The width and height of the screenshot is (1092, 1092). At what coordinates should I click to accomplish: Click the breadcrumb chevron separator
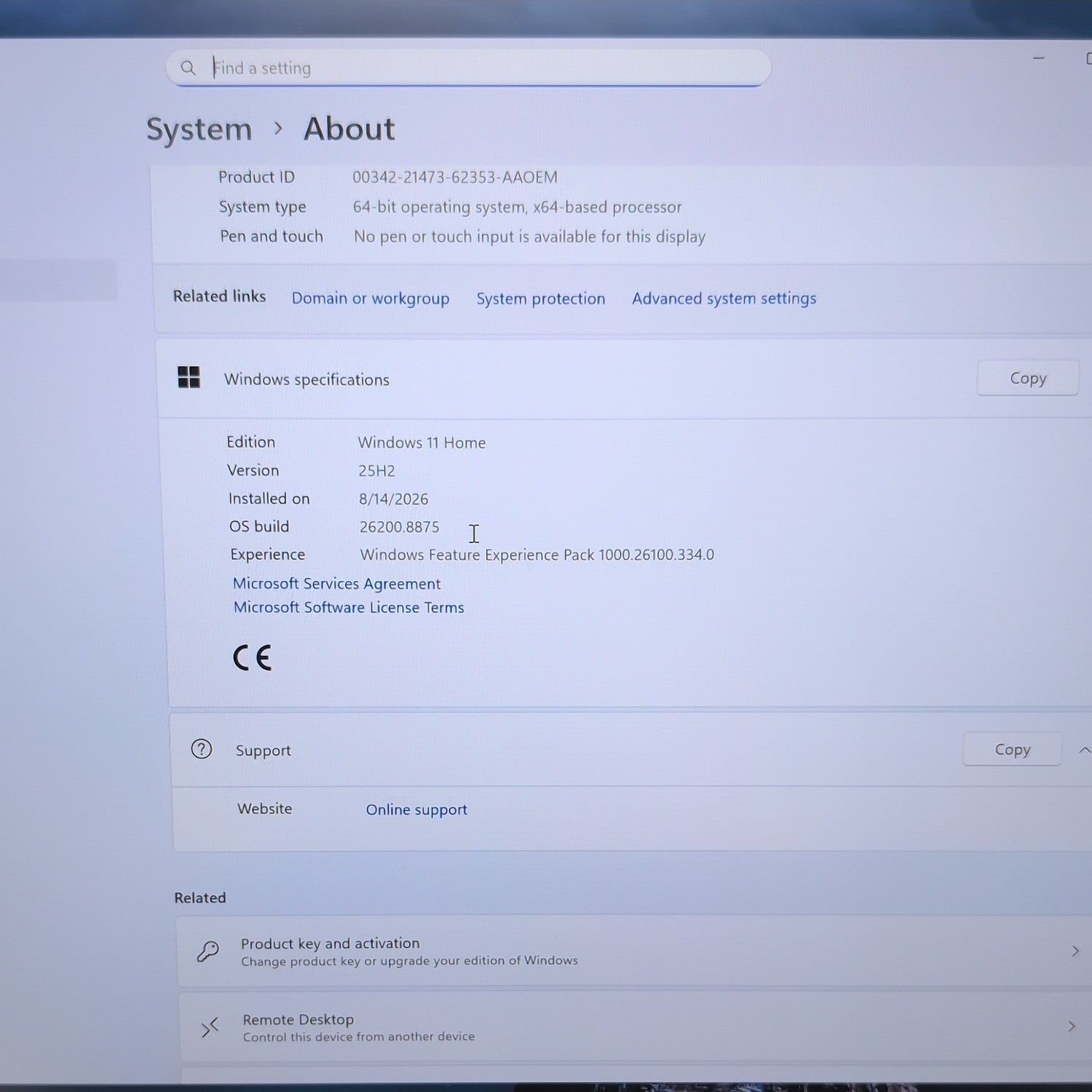pyautogui.click(x=278, y=128)
